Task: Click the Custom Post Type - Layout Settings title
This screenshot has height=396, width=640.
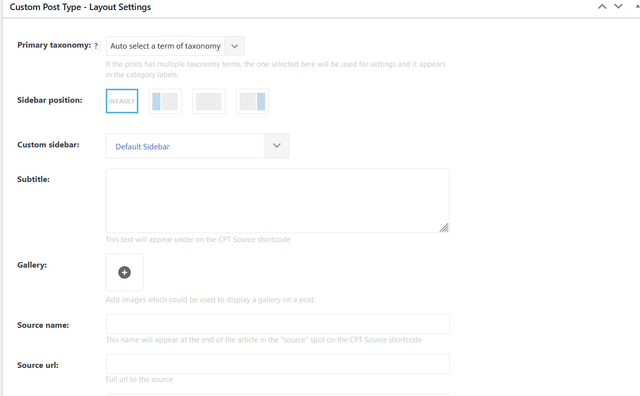Action: pos(80,7)
